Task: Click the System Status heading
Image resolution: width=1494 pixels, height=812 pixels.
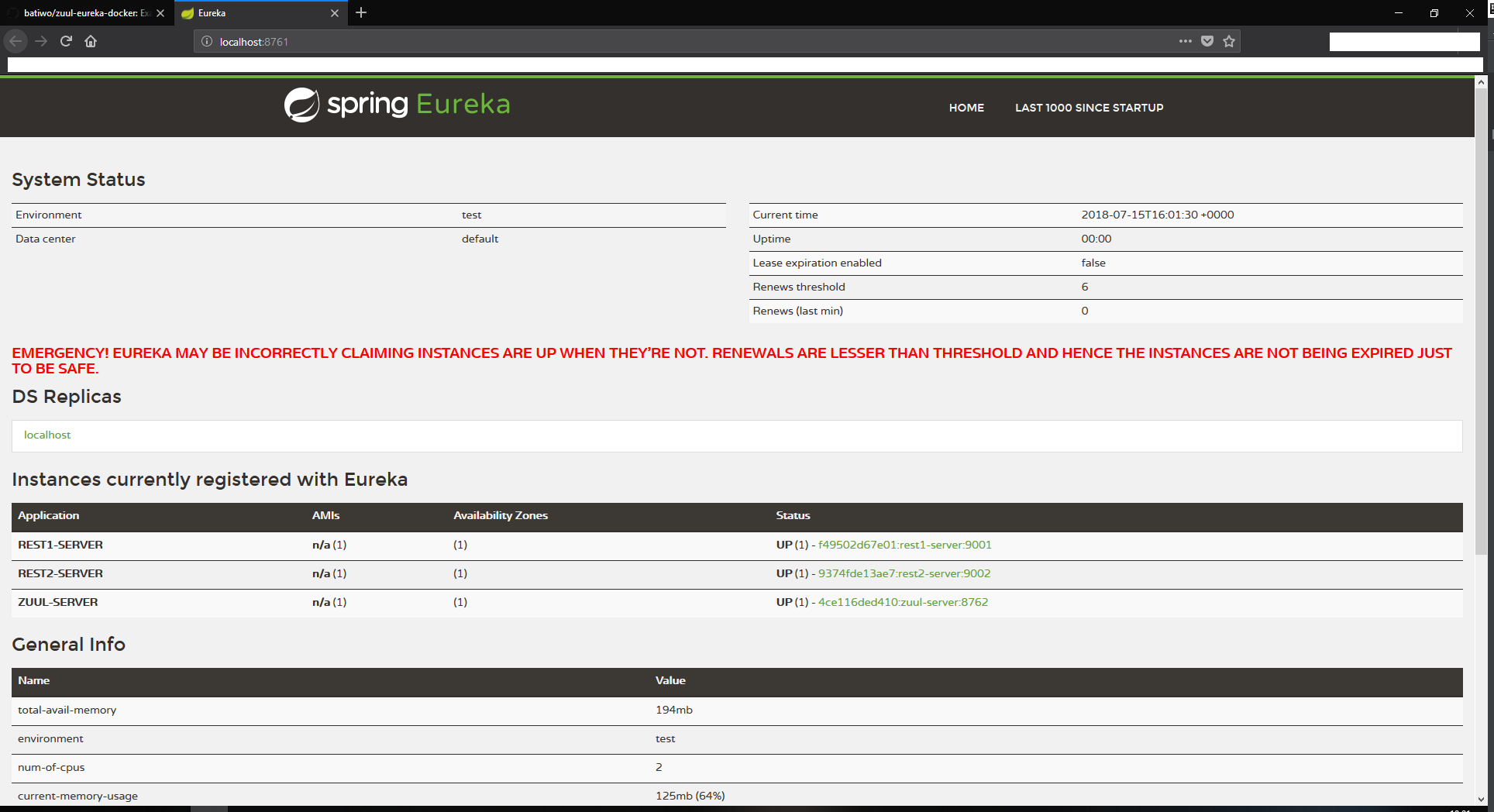Action: click(78, 180)
